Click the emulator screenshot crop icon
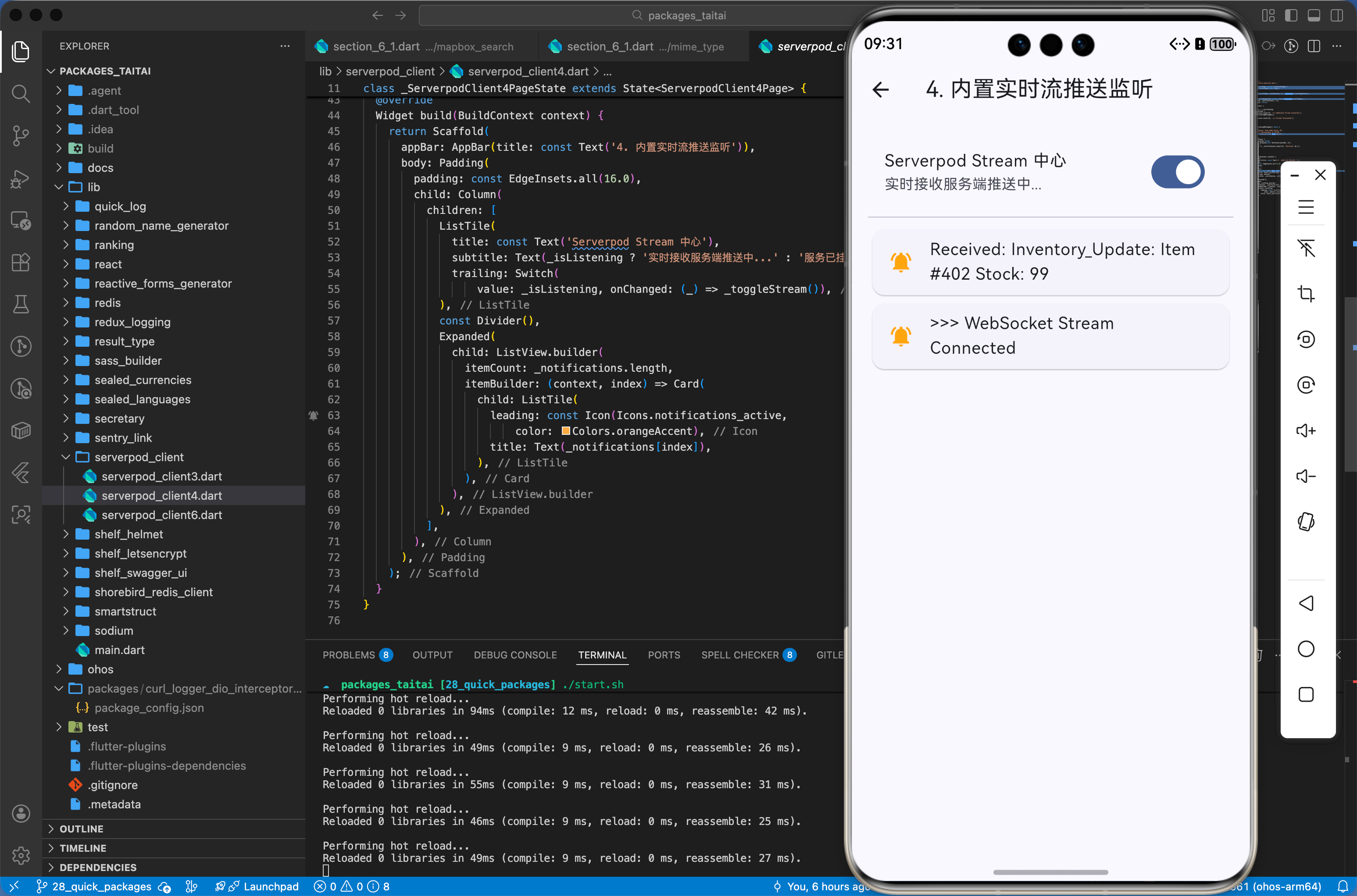Image resolution: width=1357 pixels, height=896 pixels. pos(1306,294)
